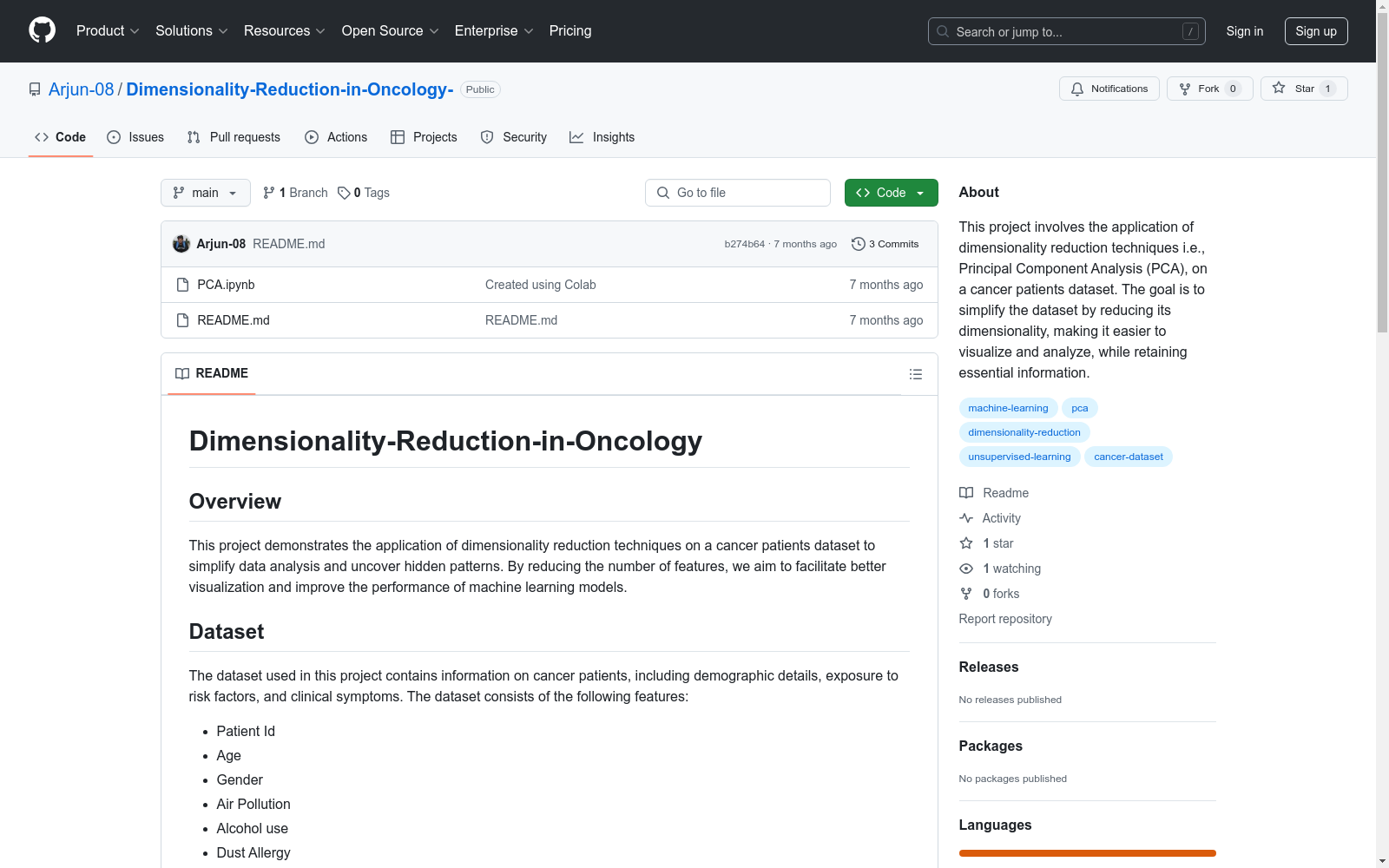Open README.md file in file list
Screen dimensions: 1389x868
(234, 320)
